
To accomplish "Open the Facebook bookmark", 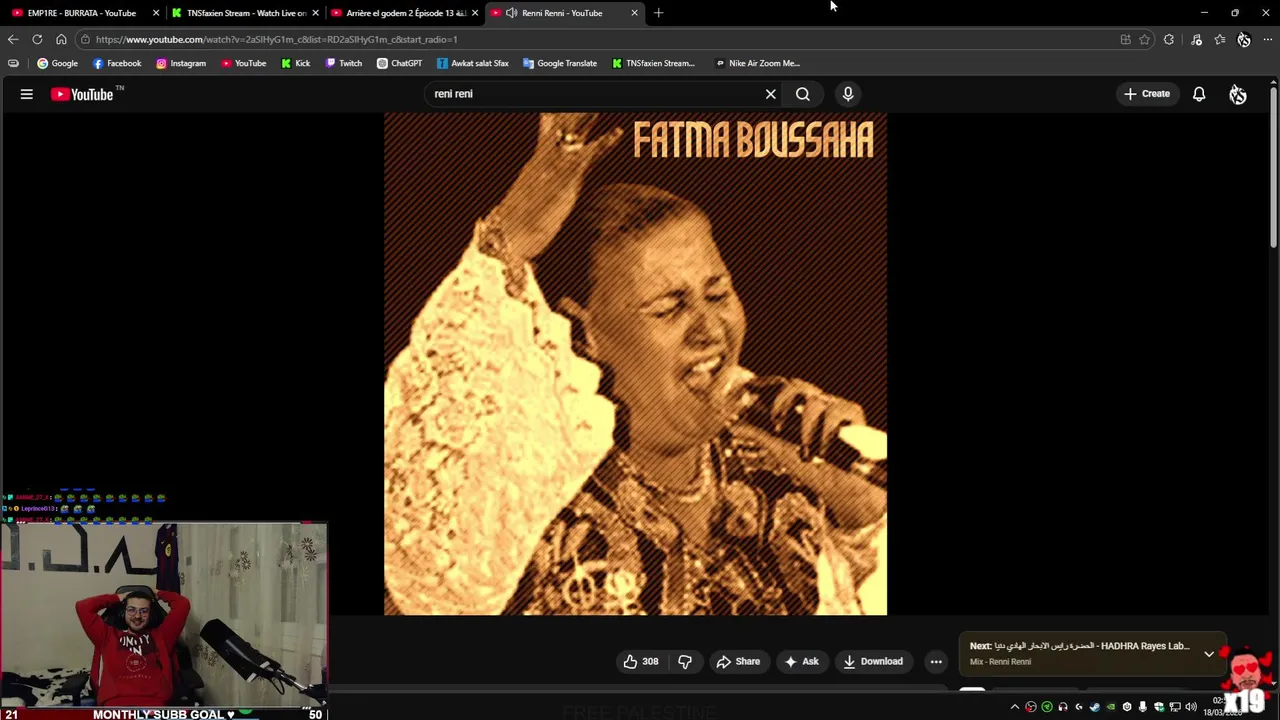I will [x=117, y=63].
